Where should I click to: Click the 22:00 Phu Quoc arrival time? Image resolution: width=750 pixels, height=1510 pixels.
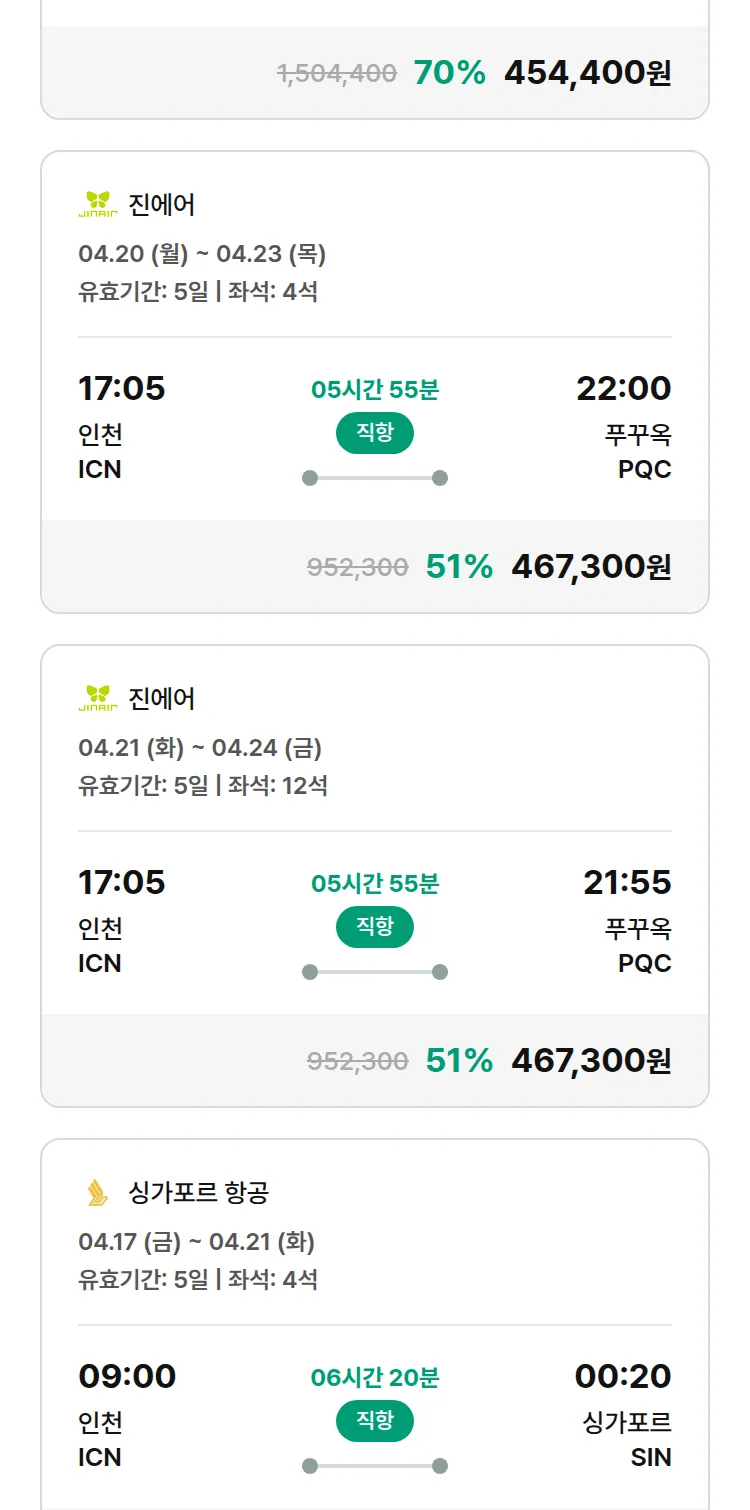coord(623,388)
